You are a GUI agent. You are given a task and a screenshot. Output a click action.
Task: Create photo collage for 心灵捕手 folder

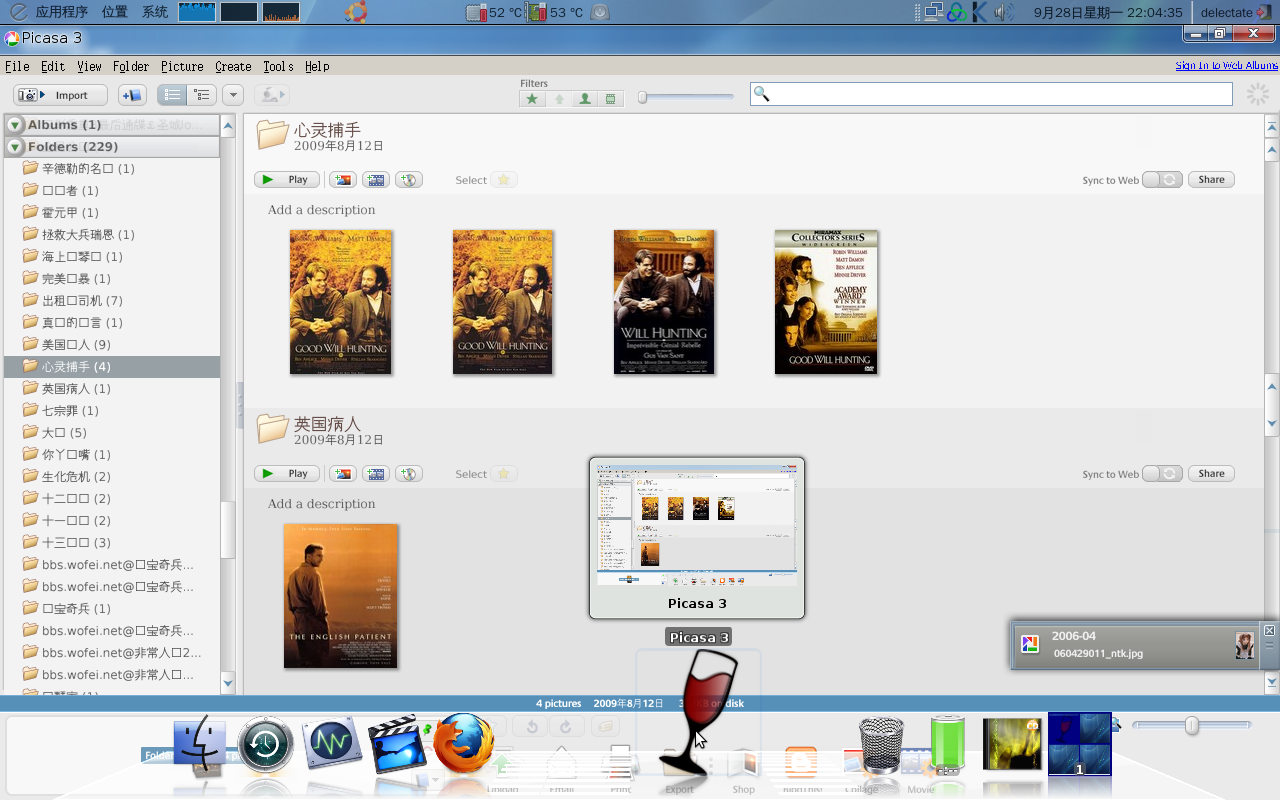point(343,180)
